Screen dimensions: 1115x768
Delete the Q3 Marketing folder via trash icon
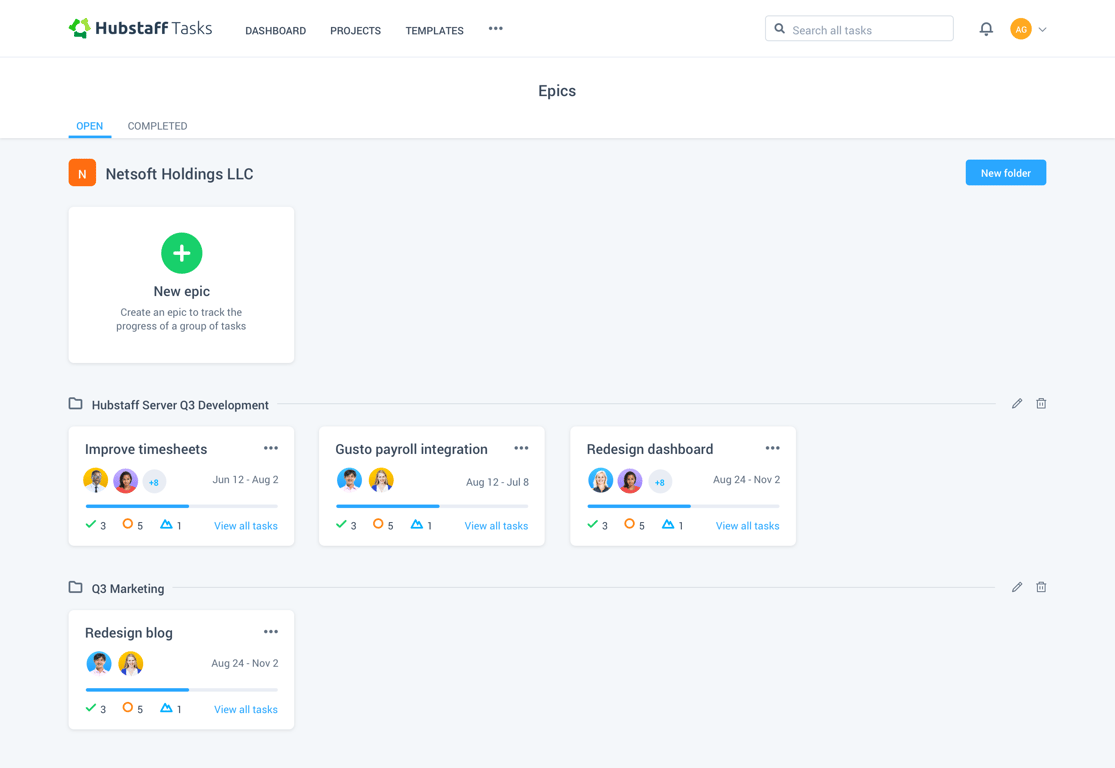(1041, 587)
